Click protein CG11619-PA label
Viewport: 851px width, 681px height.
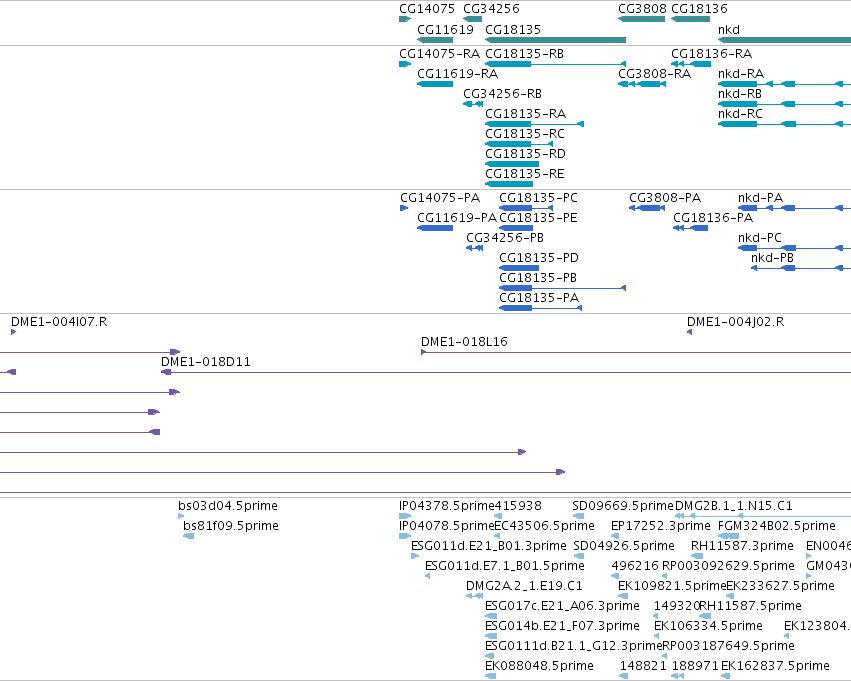click(x=457, y=218)
